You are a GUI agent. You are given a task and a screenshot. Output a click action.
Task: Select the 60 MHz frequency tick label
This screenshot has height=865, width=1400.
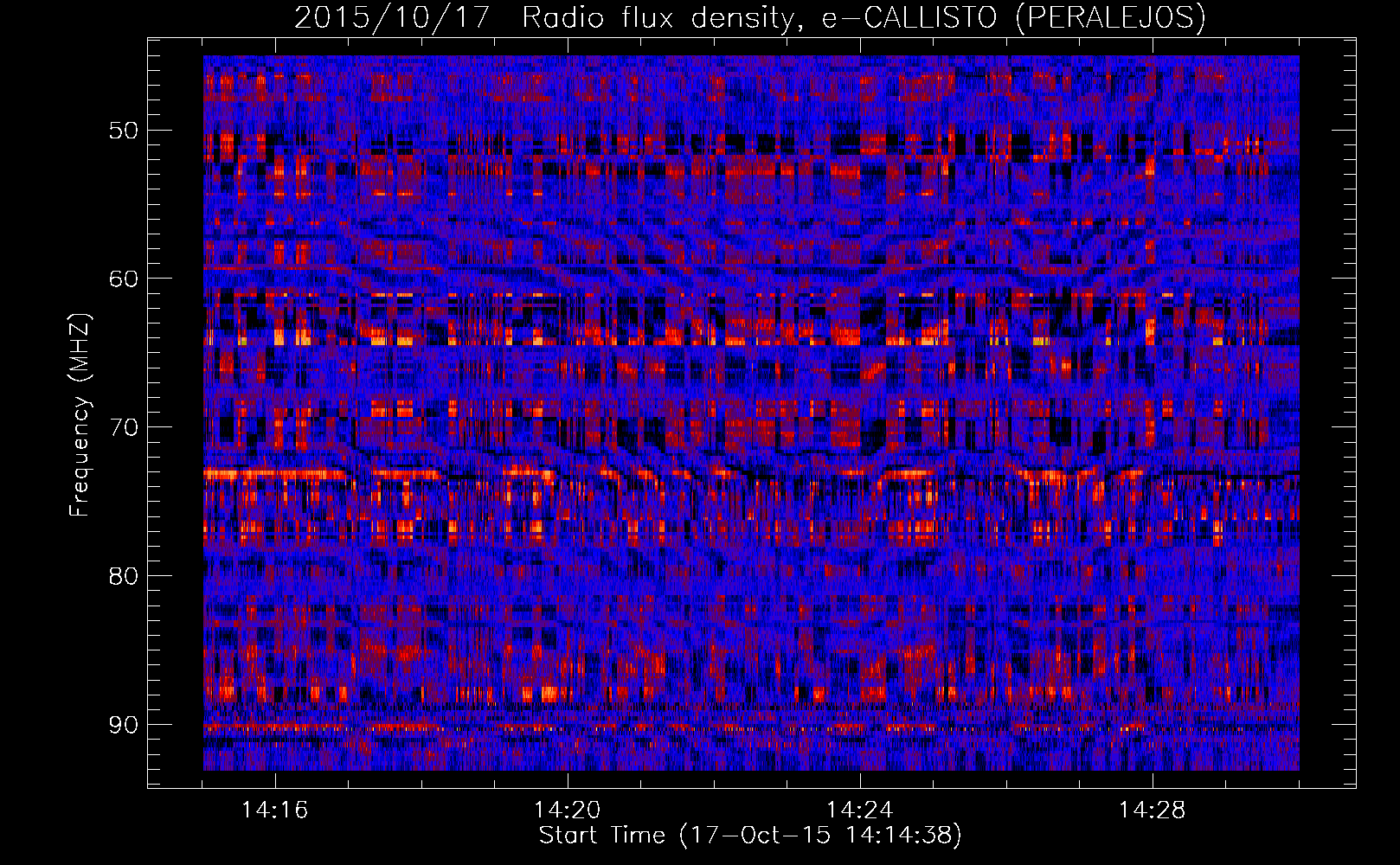point(124,279)
